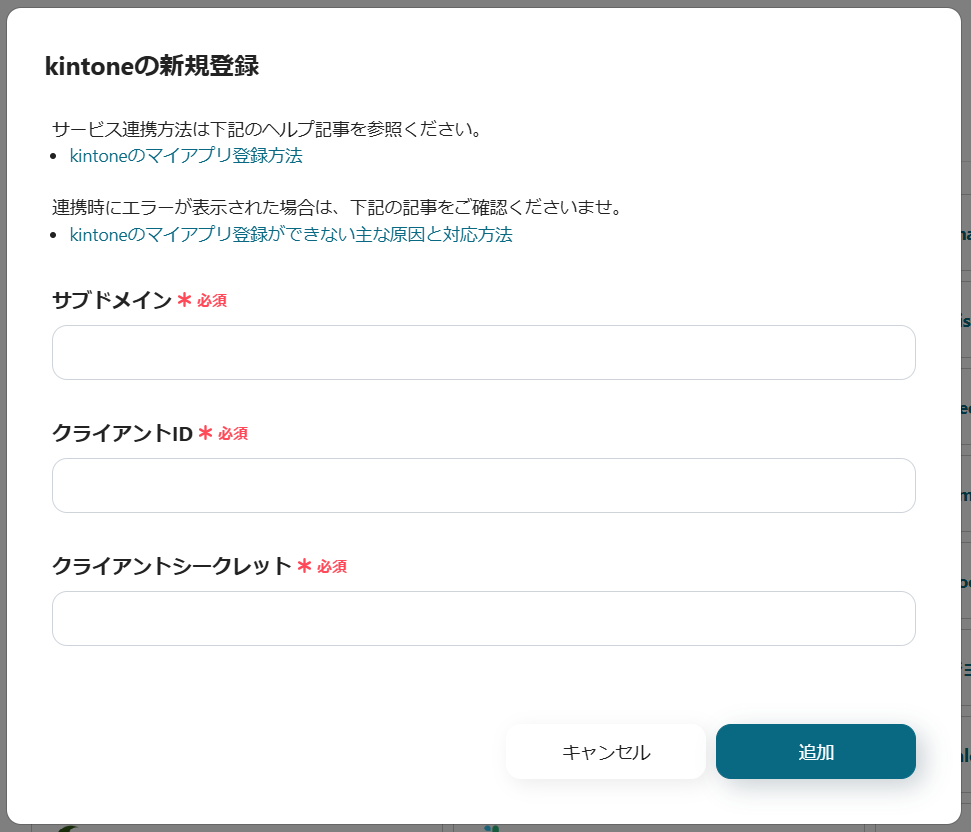Open the kintoneのマイアプリ登録方法 help link

(x=186, y=155)
